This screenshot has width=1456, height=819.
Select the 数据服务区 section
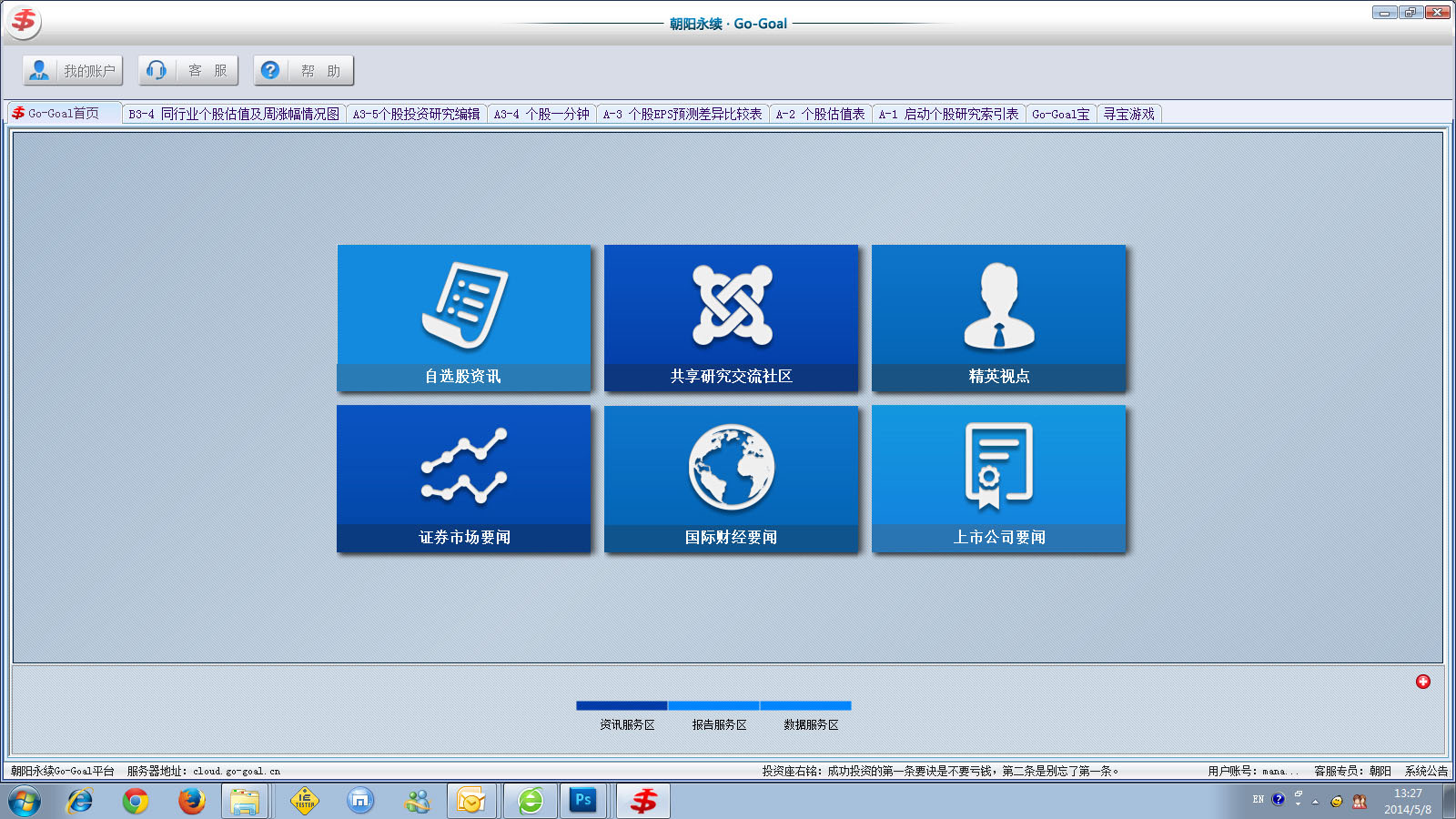pyautogui.click(x=811, y=724)
